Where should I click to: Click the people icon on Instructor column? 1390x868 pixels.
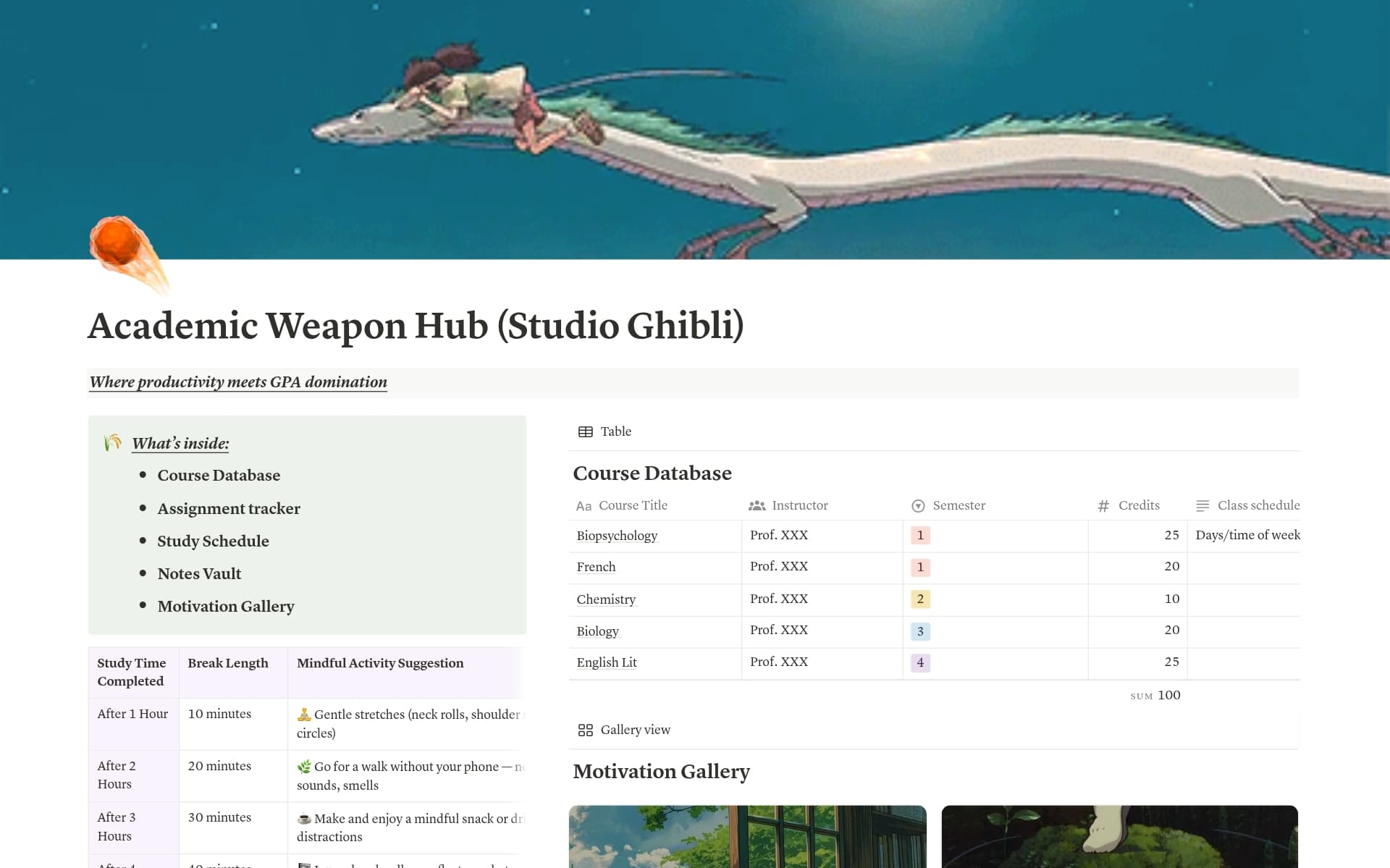(x=757, y=505)
